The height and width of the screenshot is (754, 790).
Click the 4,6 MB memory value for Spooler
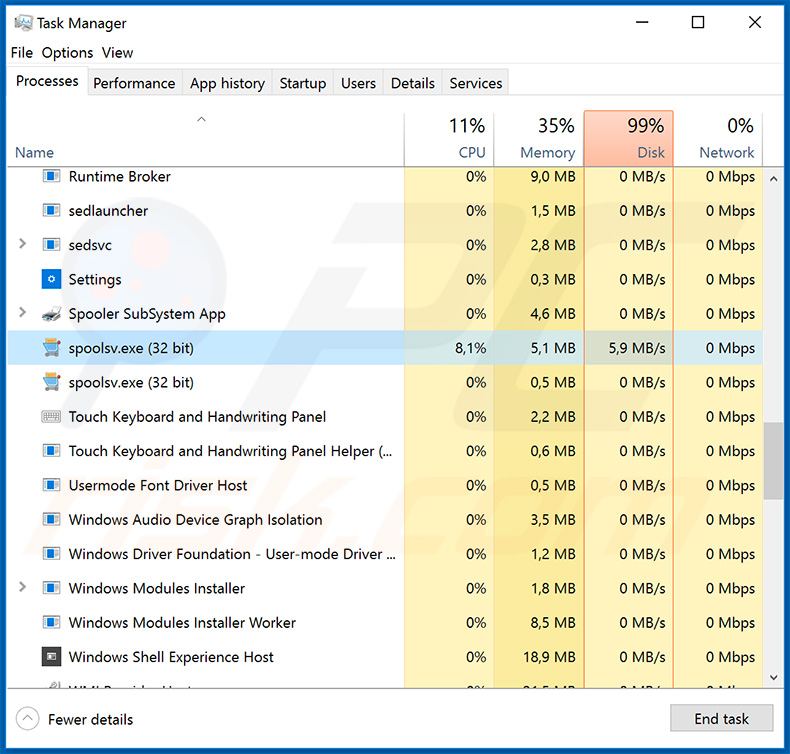[553, 314]
